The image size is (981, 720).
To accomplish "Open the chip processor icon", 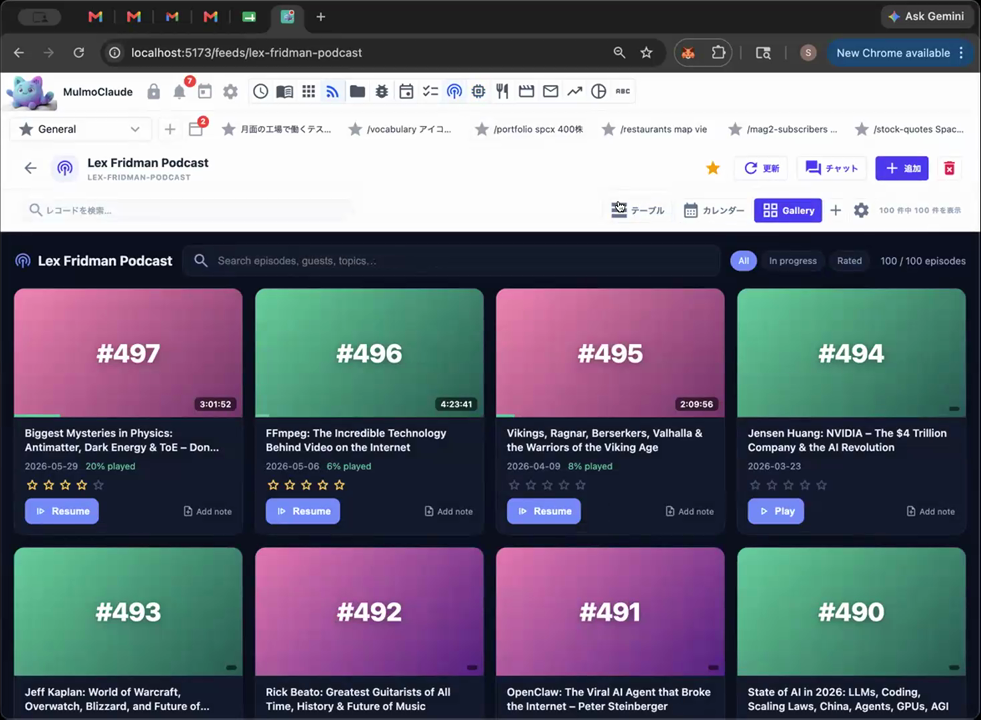I will coord(478,91).
